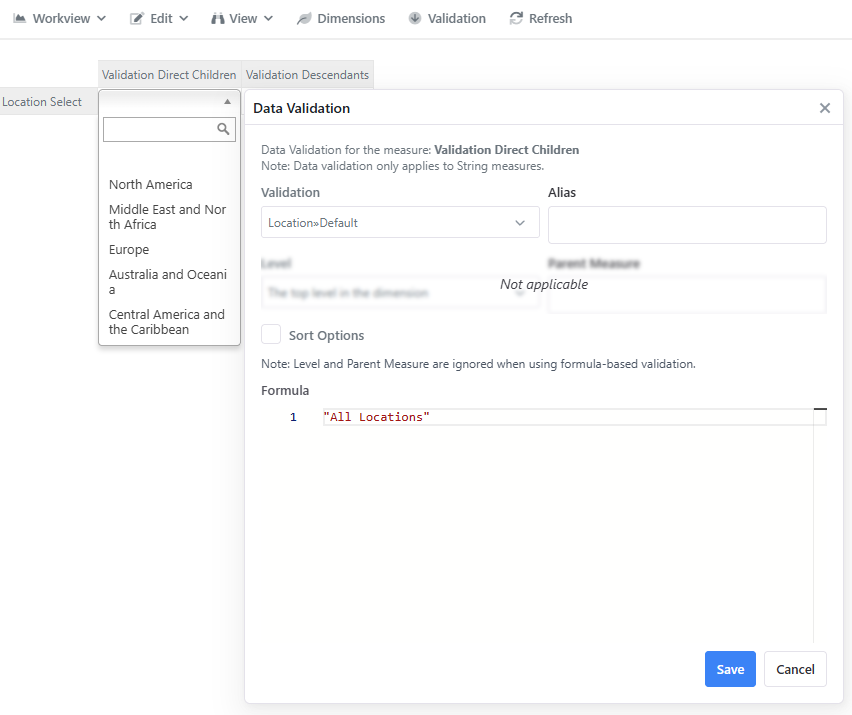Open the View menu
852x715 pixels.
(x=242, y=18)
